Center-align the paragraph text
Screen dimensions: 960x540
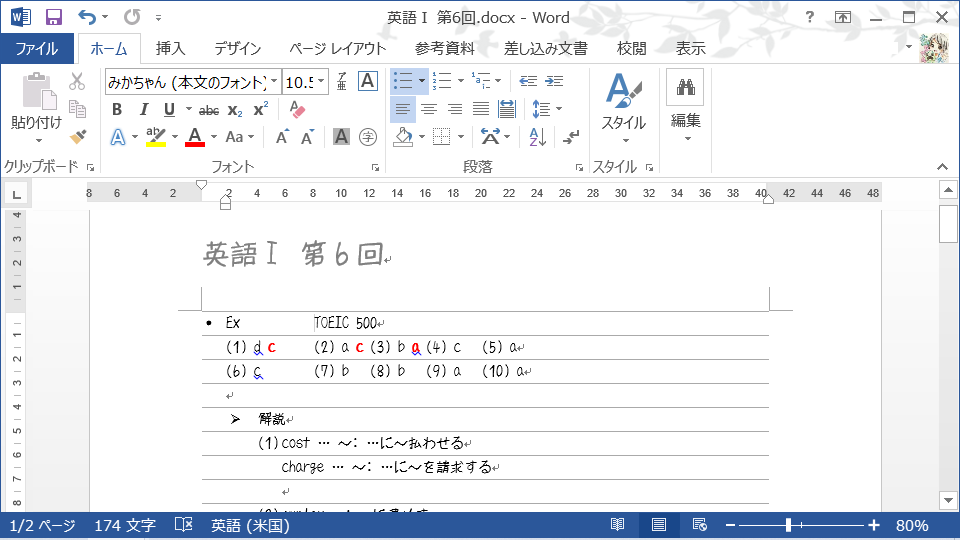429,109
